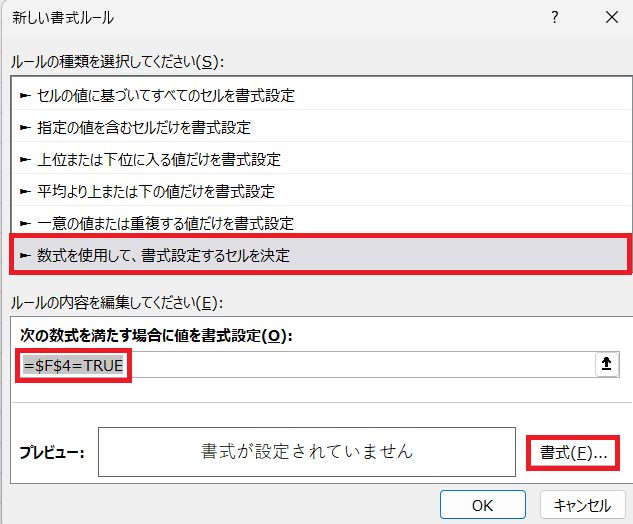Click the ルールの内容を編集してください(E) label
Viewport: 633px width, 524px height.
pos(115,303)
